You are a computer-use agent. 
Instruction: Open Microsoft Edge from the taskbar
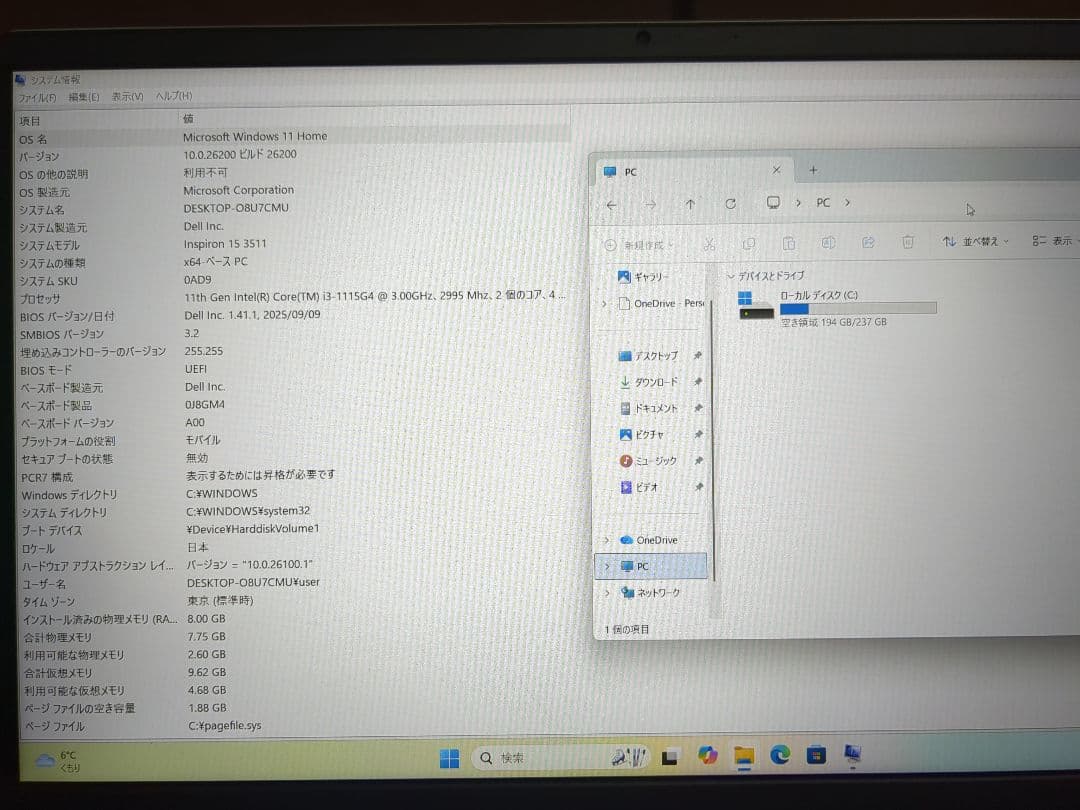[x=781, y=757]
